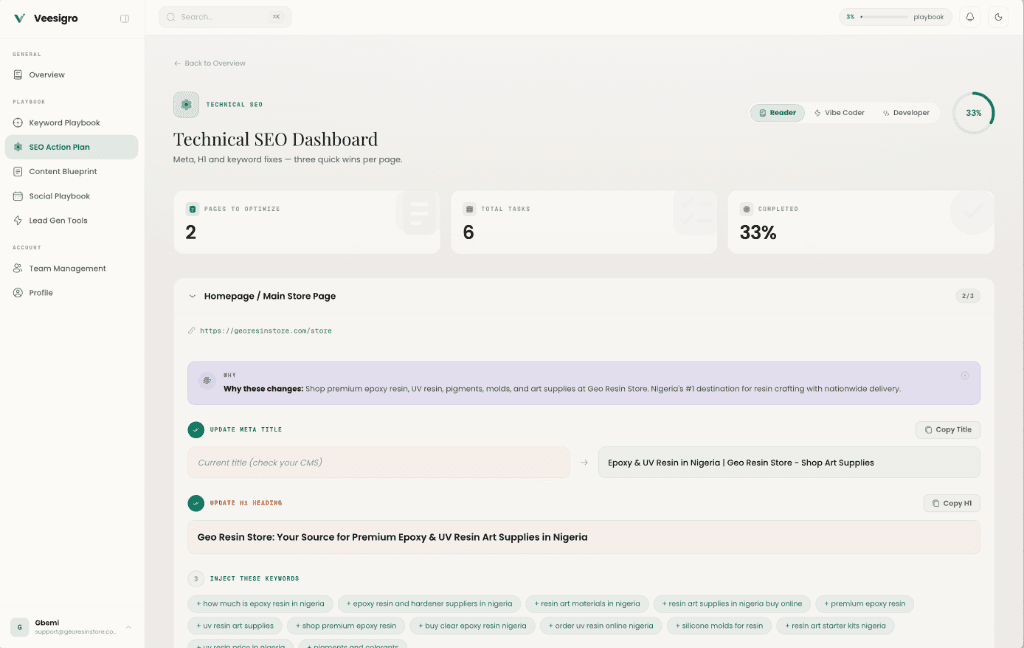
Task: Open Profile page
Action: [x=71, y=293]
